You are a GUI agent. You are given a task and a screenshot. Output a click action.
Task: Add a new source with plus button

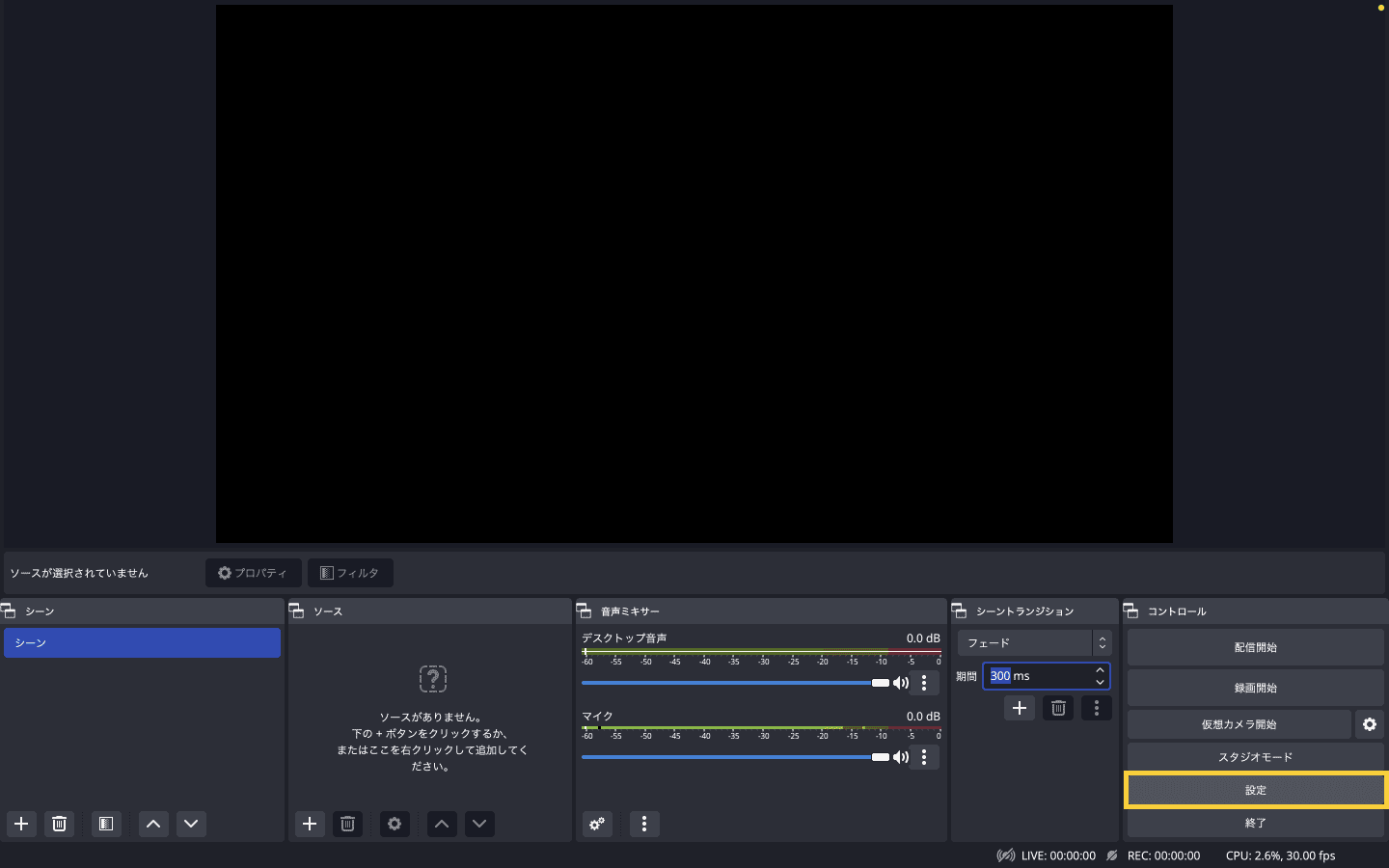coord(310,824)
